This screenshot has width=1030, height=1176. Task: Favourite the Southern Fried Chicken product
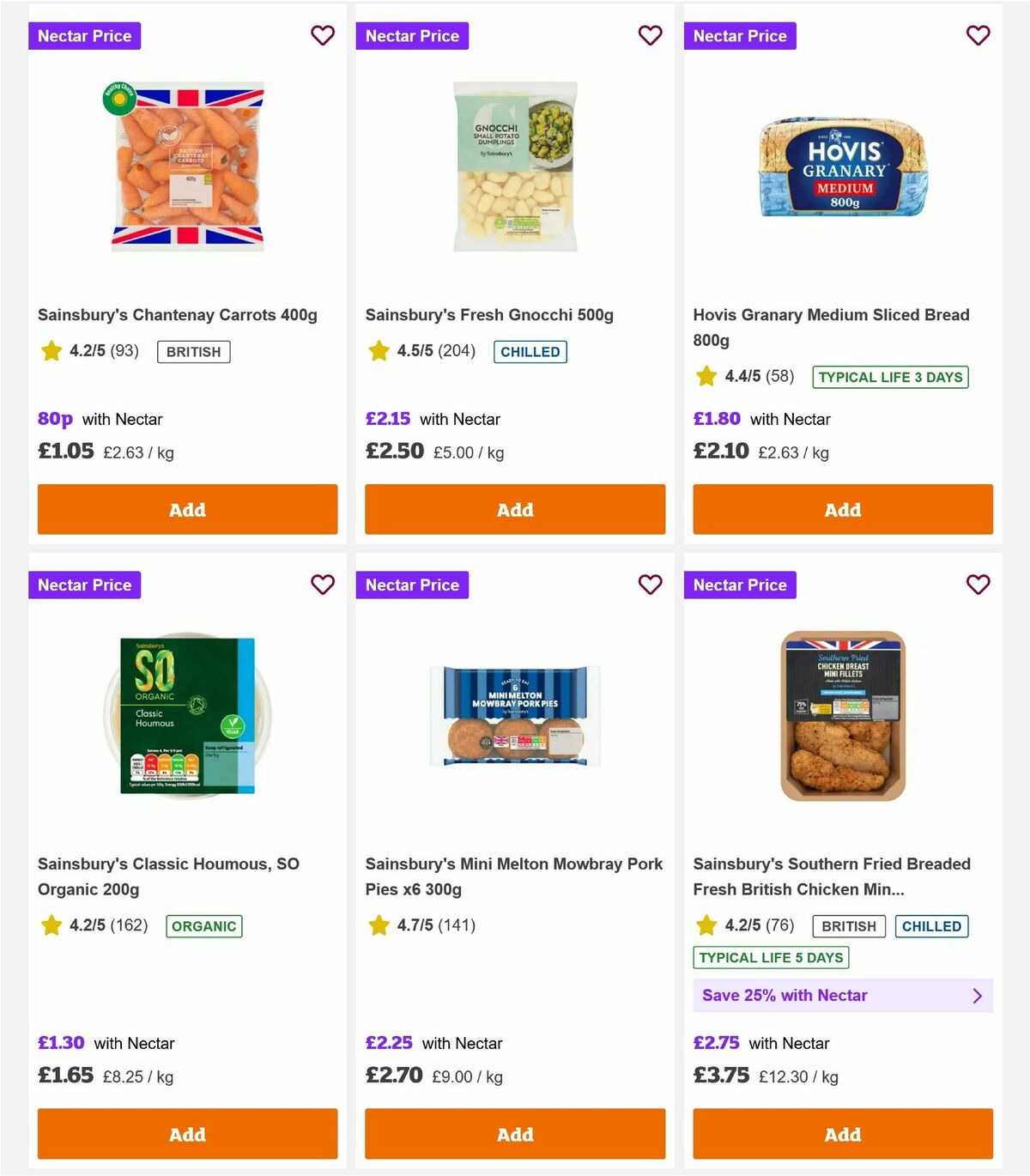coord(978,585)
